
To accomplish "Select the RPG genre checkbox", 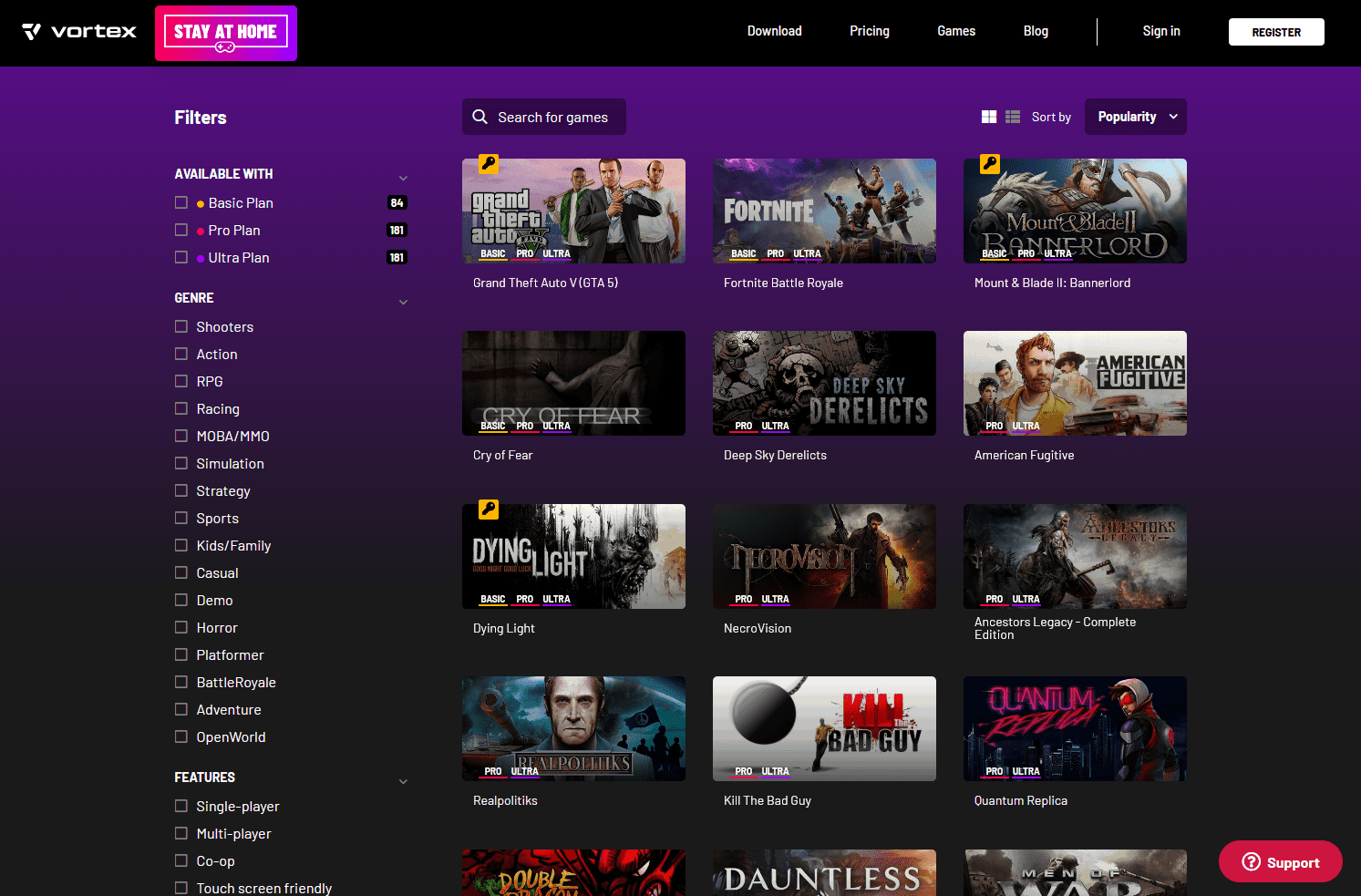I will (x=181, y=381).
